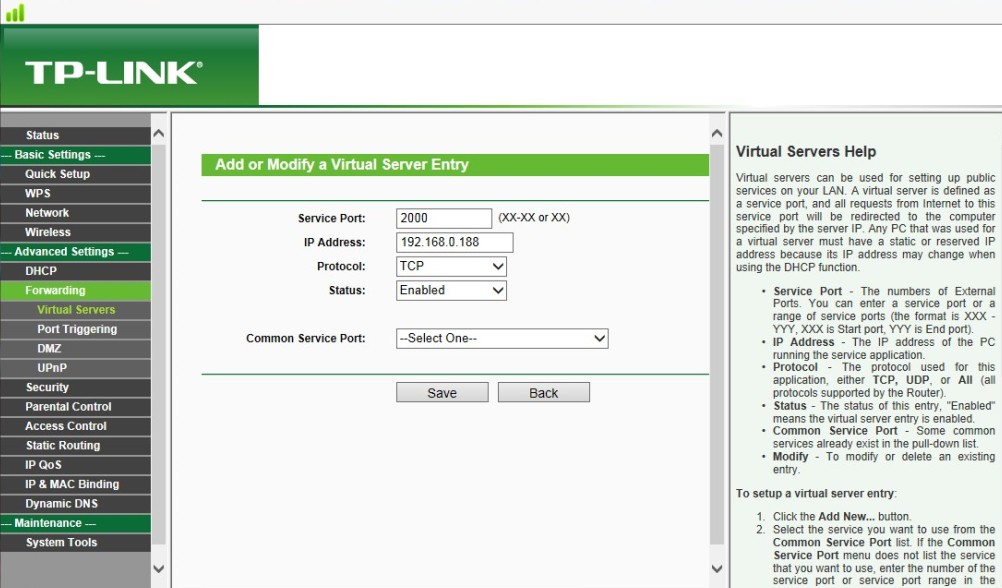1002x588 pixels.
Task: Open the Protocol dropdown
Action: 451,267
